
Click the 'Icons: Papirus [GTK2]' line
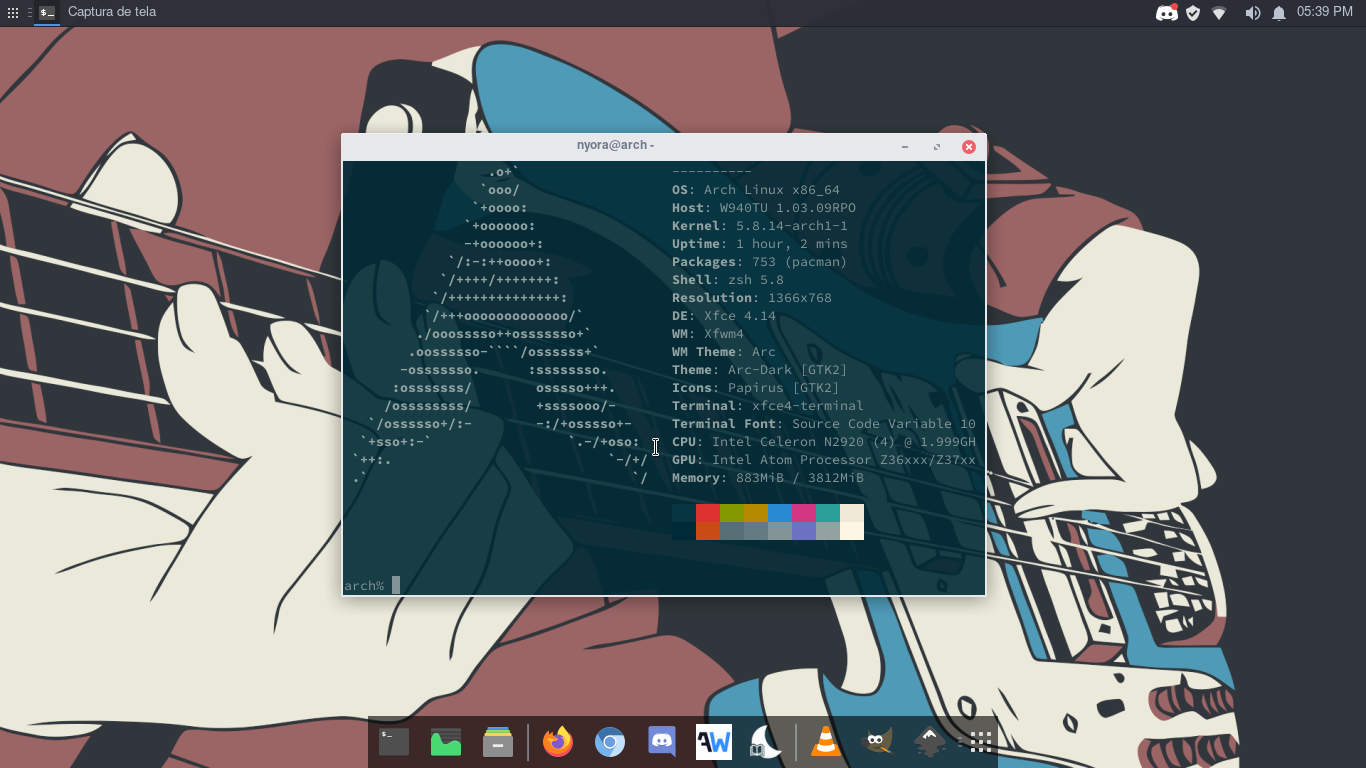(756, 388)
